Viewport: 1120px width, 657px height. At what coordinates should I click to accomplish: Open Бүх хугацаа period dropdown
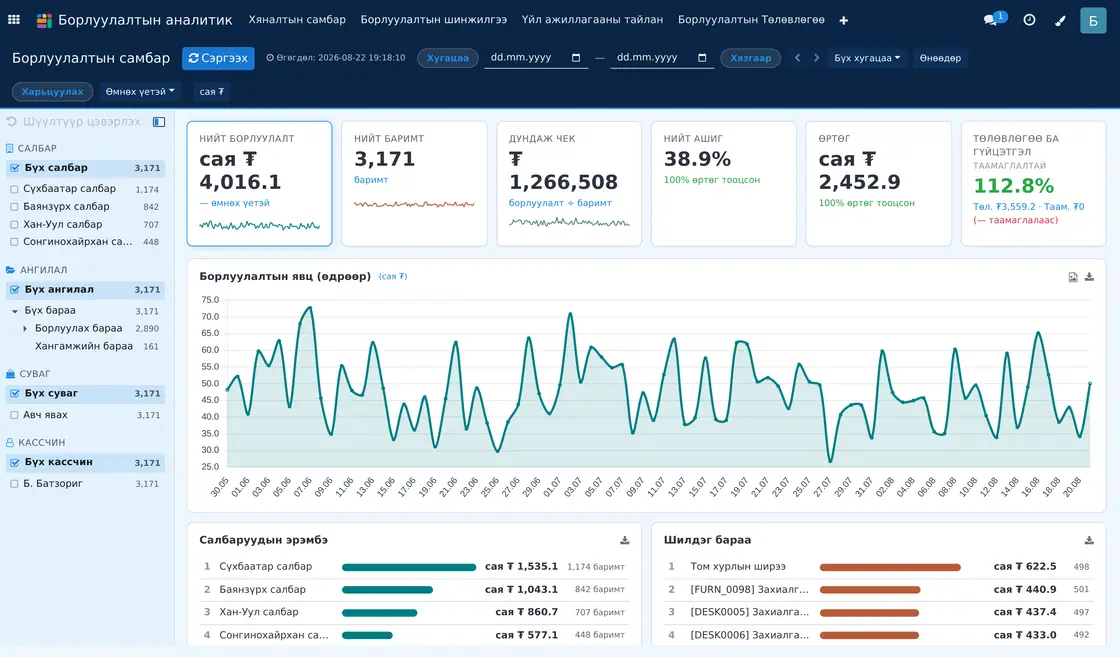point(866,58)
